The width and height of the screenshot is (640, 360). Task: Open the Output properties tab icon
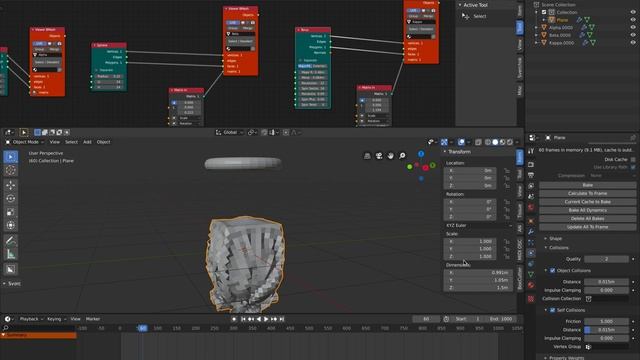[x=531, y=175]
